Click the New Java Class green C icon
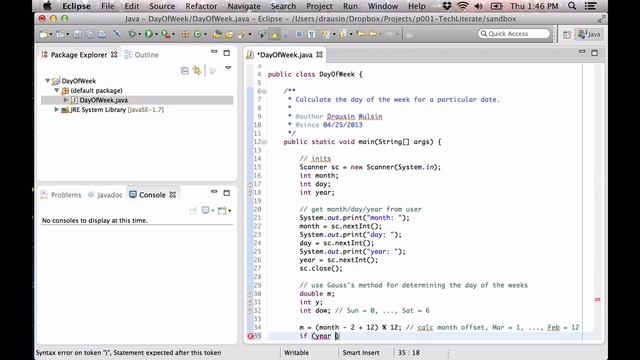Screen dimensions: 640x360 pyautogui.click(x=198, y=34)
